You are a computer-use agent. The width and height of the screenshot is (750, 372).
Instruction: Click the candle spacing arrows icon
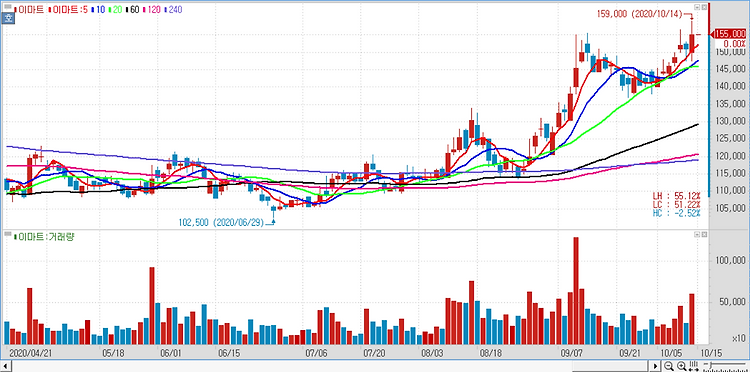click(x=694, y=367)
